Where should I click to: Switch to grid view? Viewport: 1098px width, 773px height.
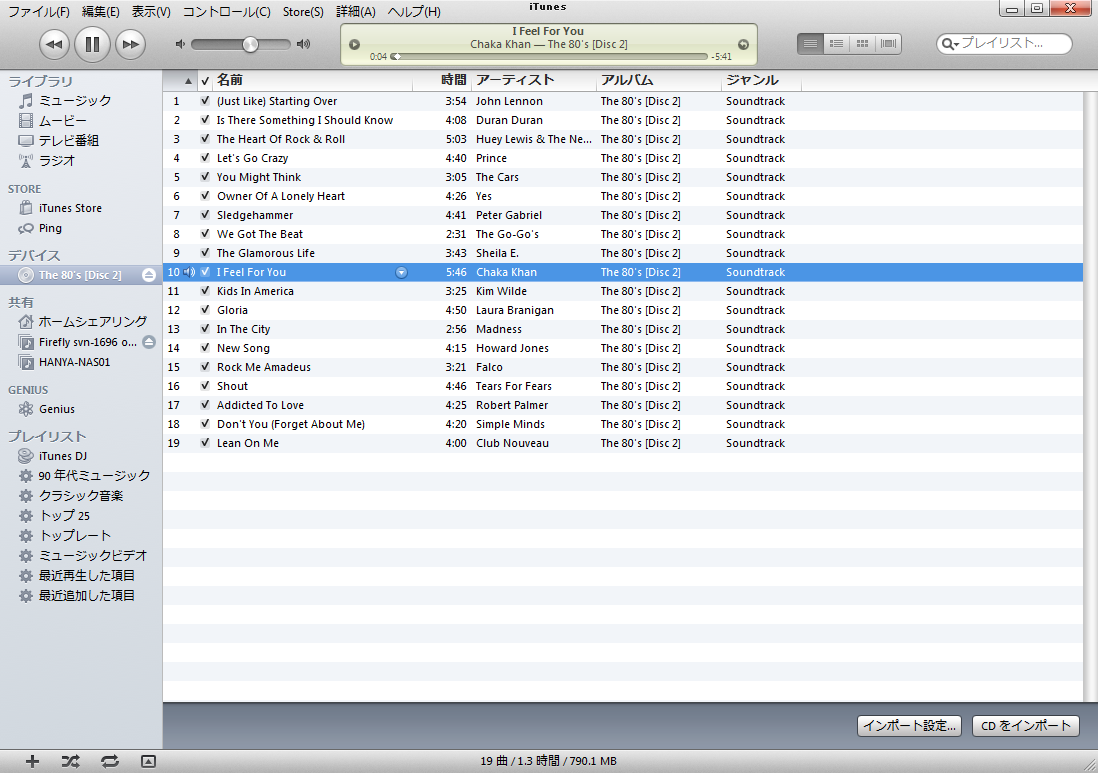click(862, 43)
